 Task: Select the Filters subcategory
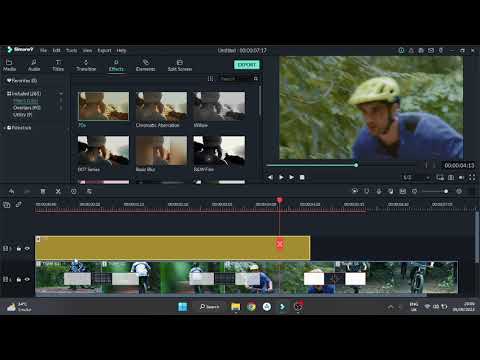[26, 101]
